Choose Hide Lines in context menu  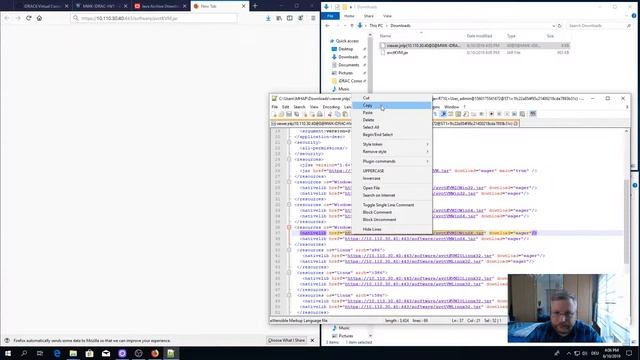click(x=392, y=229)
